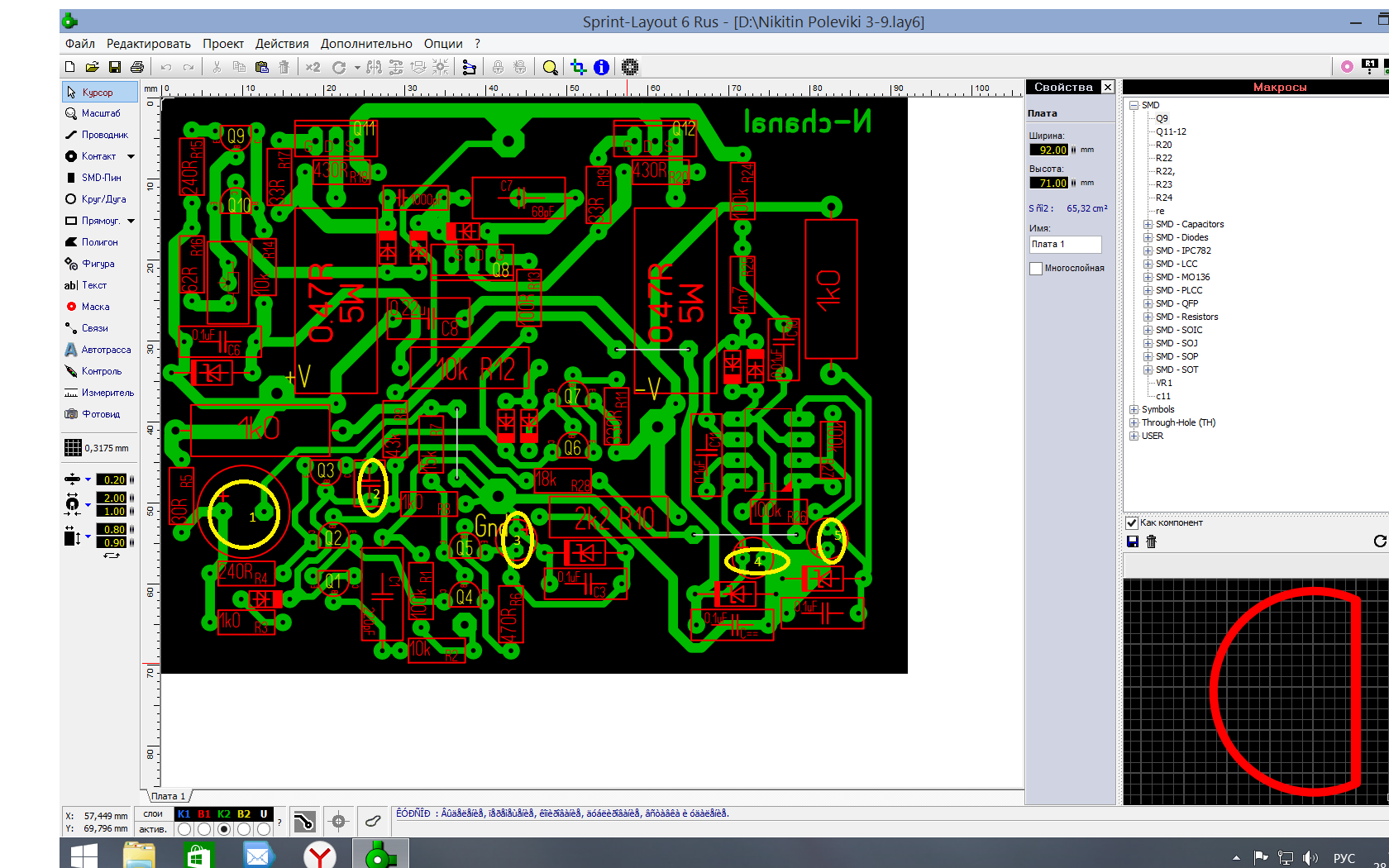Click the crosshair target icon in status bar
The height and width of the screenshot is (868, 1389).
[x=338, y=821]
